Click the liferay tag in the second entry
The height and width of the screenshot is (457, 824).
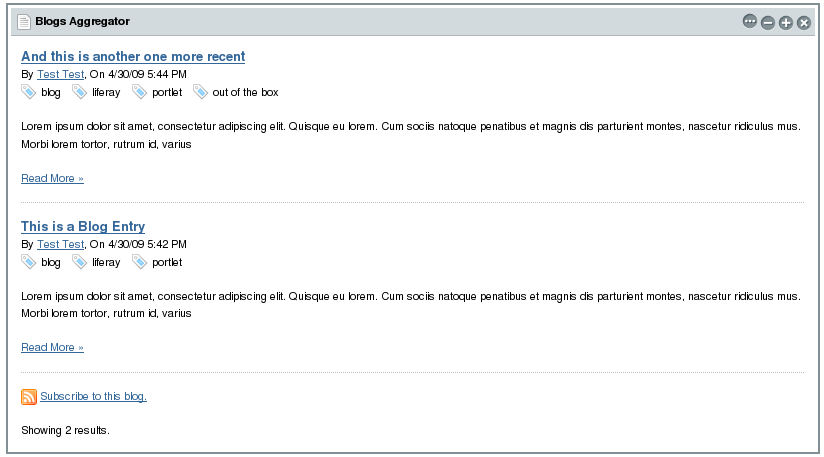click(x=105, y=263)
